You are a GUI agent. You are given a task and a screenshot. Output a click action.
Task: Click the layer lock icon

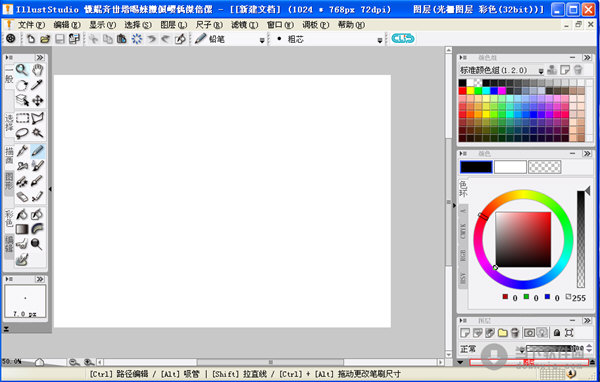[557, 333]
